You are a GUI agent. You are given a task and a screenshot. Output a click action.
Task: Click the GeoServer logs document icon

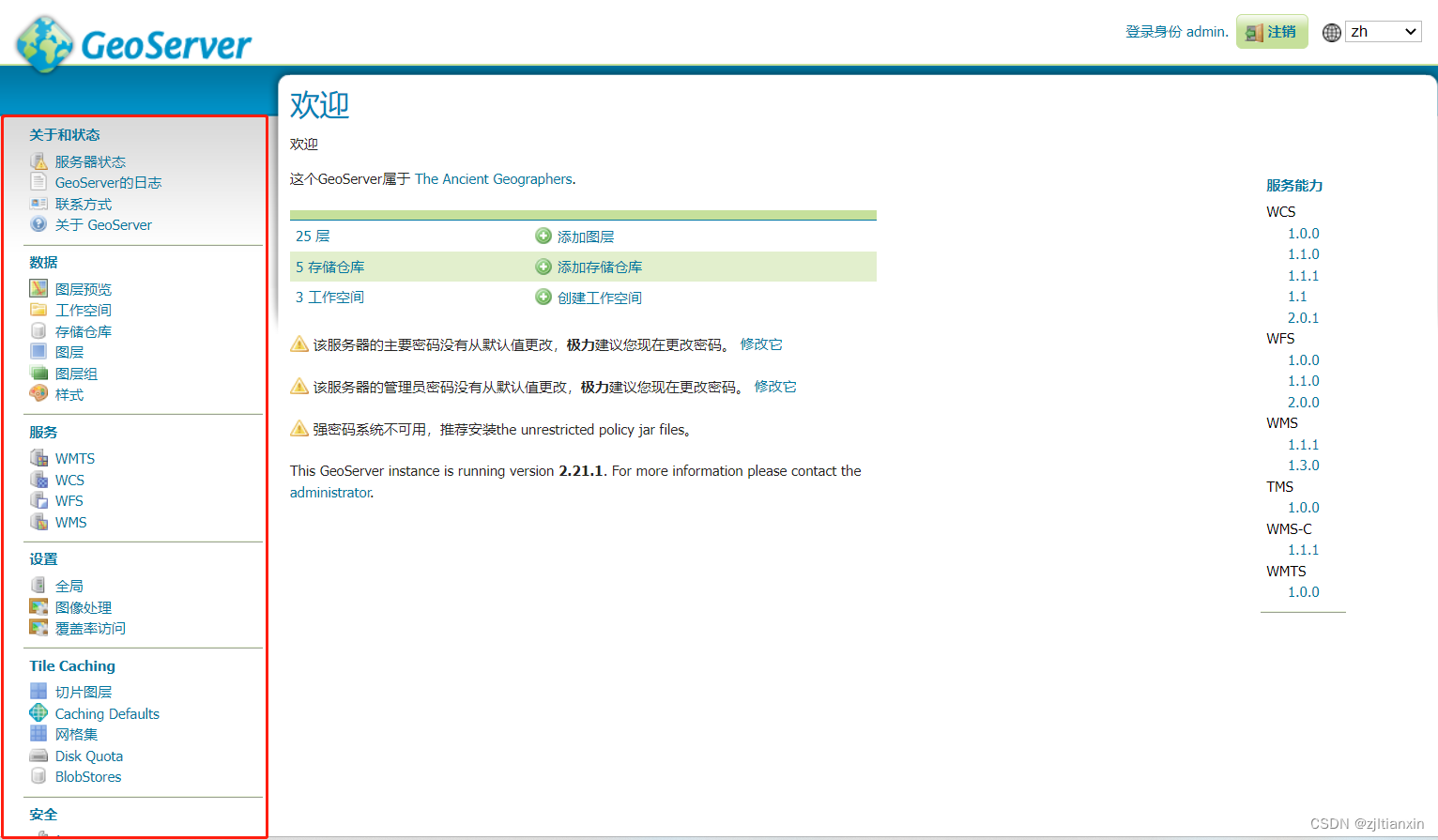[38, 182]
